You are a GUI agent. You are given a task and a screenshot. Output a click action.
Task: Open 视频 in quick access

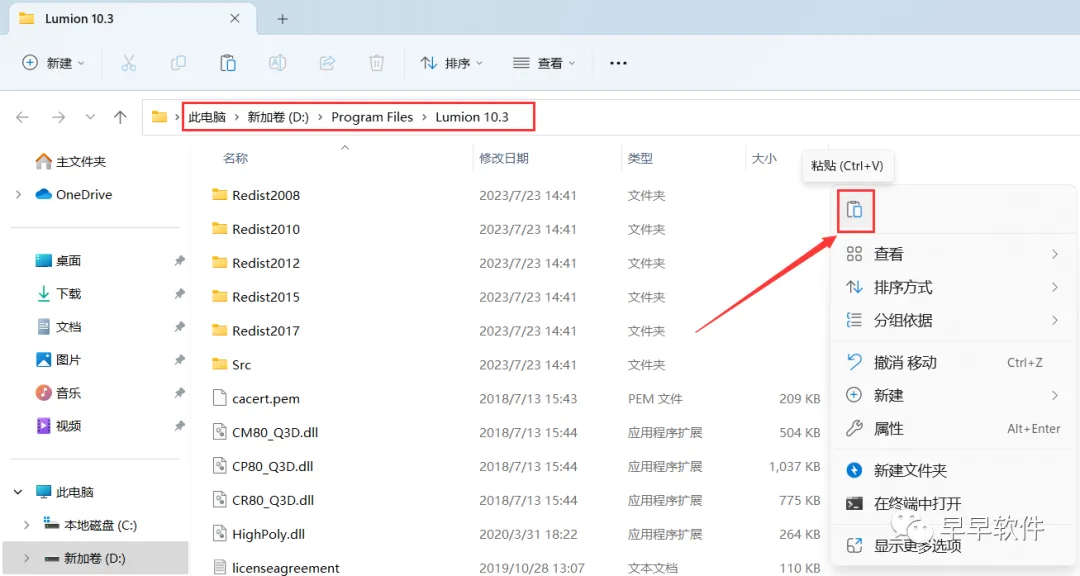58,426
